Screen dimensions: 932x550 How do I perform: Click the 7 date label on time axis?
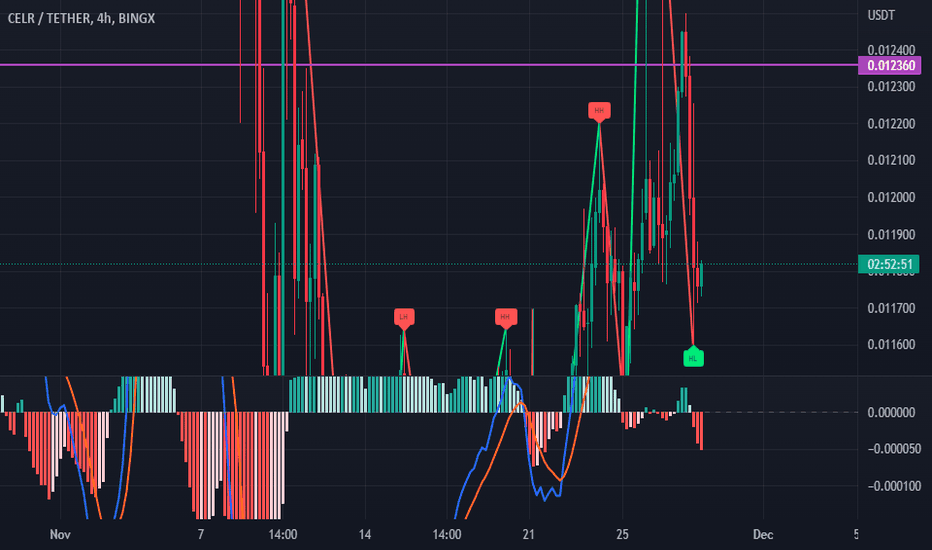(x=201, y=535)
